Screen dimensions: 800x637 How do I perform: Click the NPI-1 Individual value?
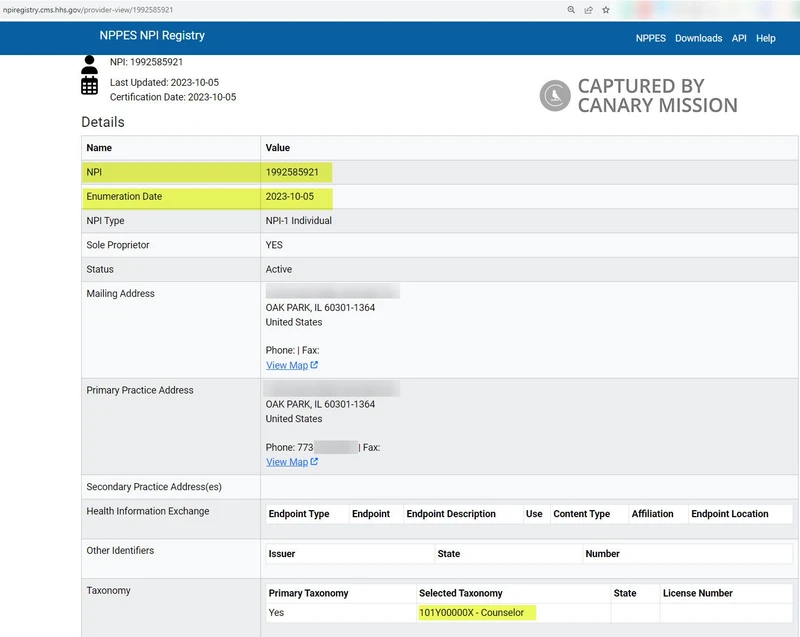click(298, 221)
